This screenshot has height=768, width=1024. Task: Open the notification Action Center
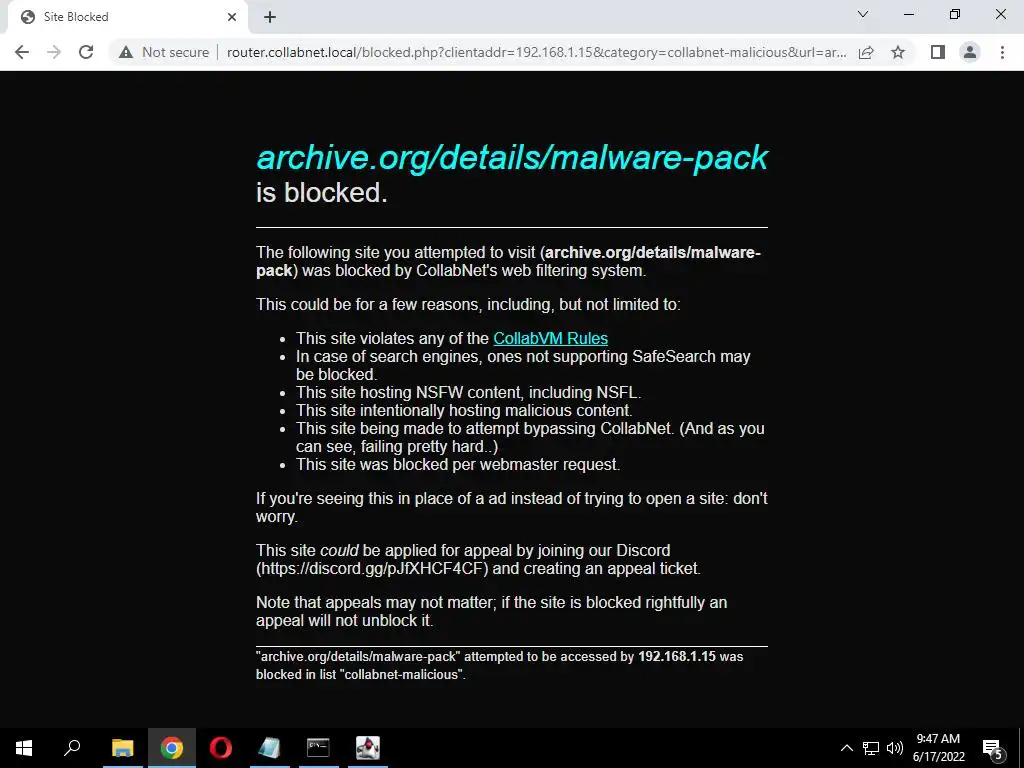(993, 748)
